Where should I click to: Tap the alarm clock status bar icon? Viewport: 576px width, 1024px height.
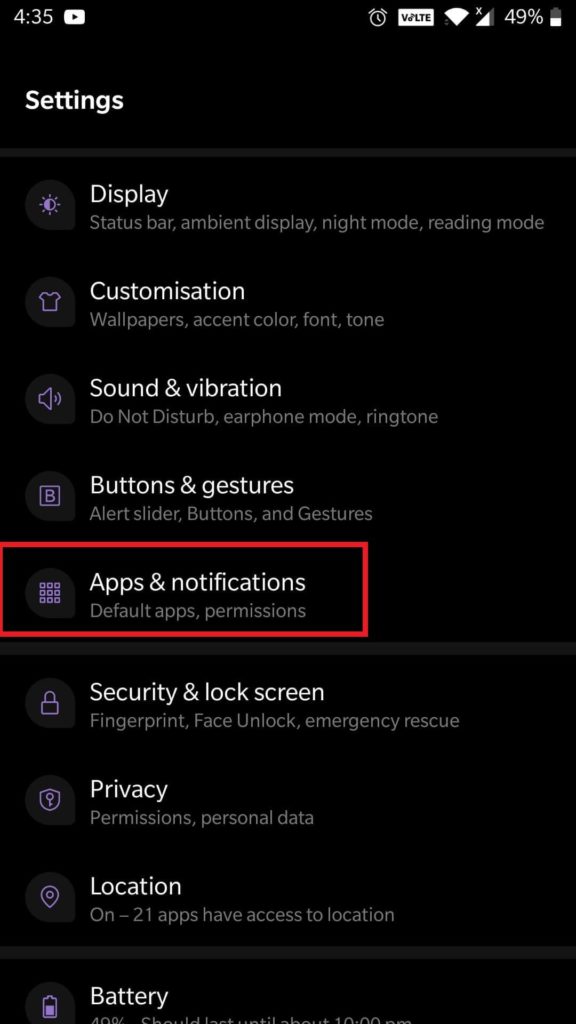point(377,18)
